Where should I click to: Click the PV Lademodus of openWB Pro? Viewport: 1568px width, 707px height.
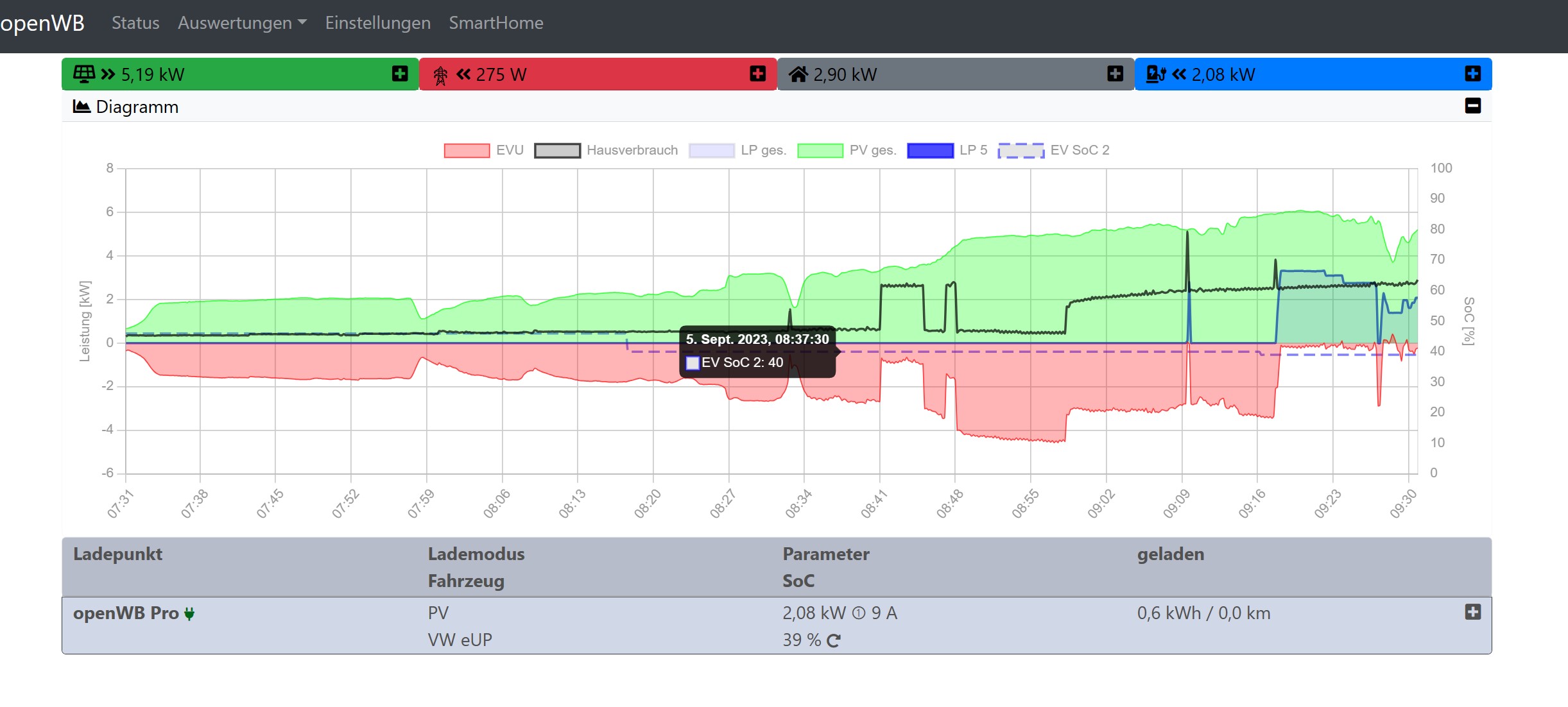coord(438,613)
